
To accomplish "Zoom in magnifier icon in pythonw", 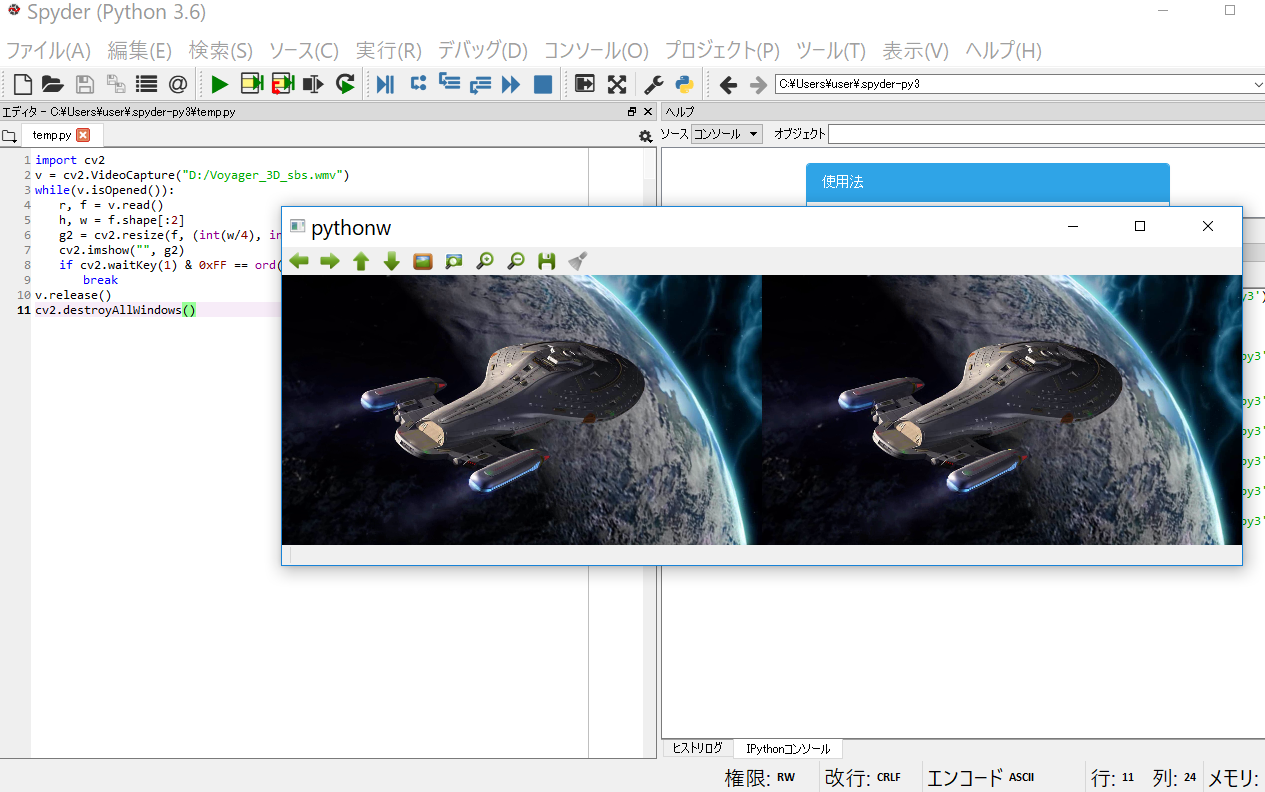I will (485, 261).
